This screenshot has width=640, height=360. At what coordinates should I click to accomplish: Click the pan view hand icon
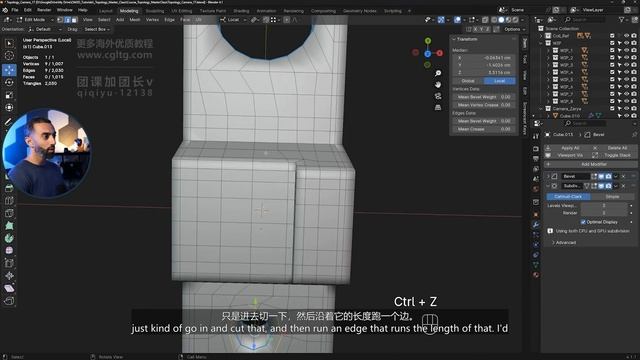click(x=438, y=85)
